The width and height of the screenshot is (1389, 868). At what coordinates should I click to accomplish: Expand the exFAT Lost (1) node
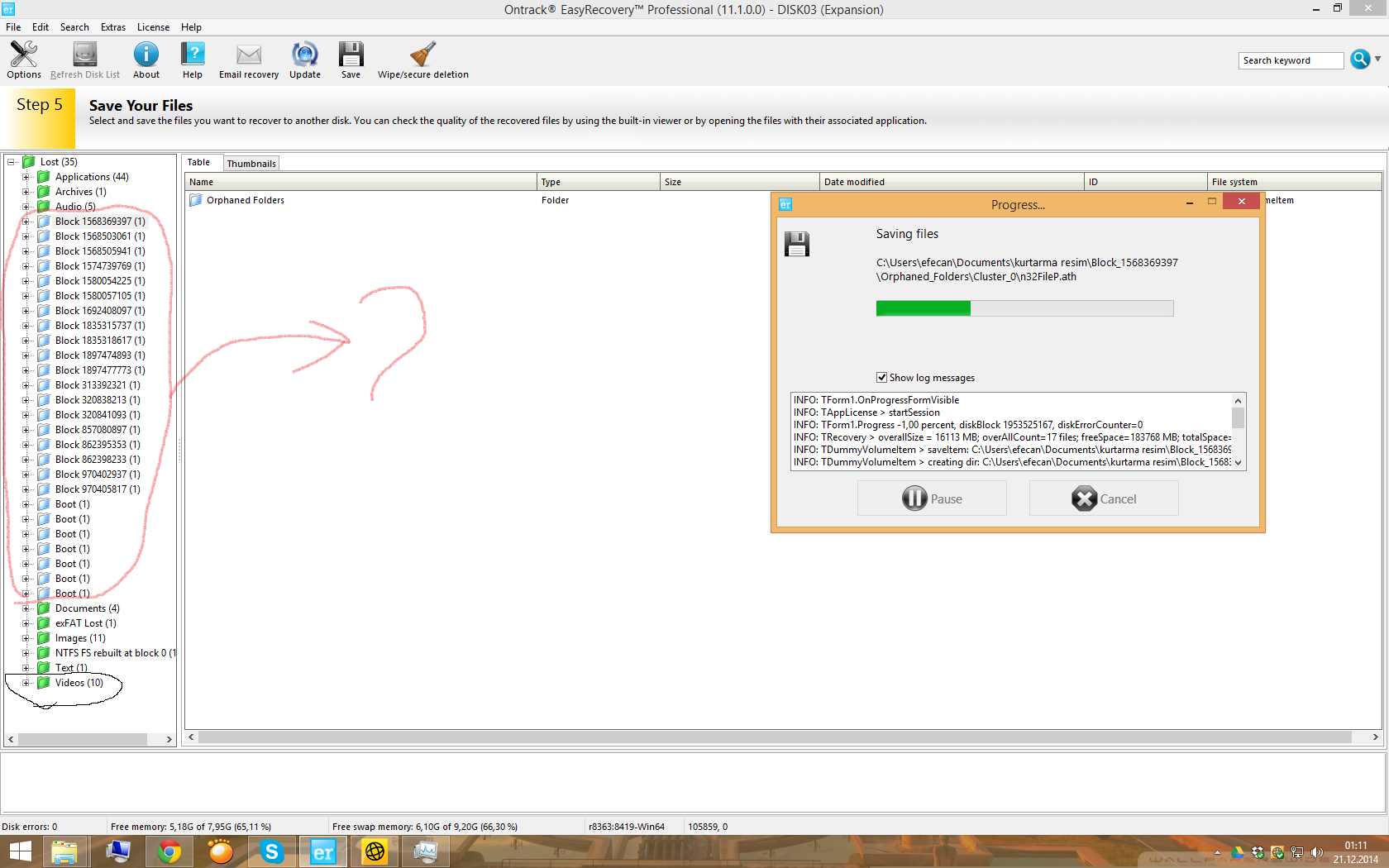click(26, 623)
